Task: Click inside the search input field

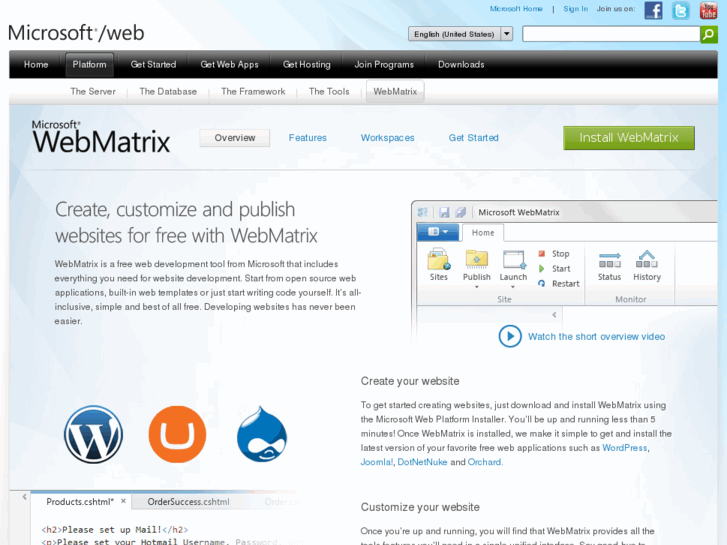Action: 611,34
